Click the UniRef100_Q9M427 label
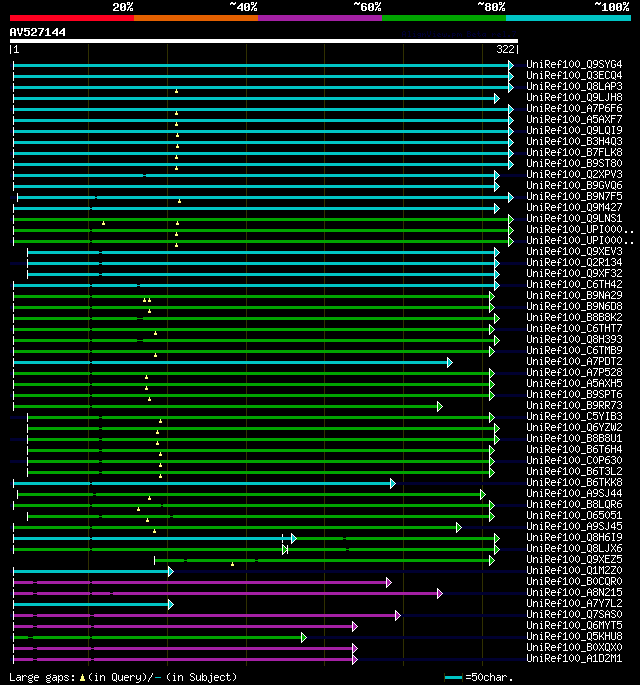Image resolution: width=640 pixels, height=685 pixels. pyautogui.click(x=574, y=207)
